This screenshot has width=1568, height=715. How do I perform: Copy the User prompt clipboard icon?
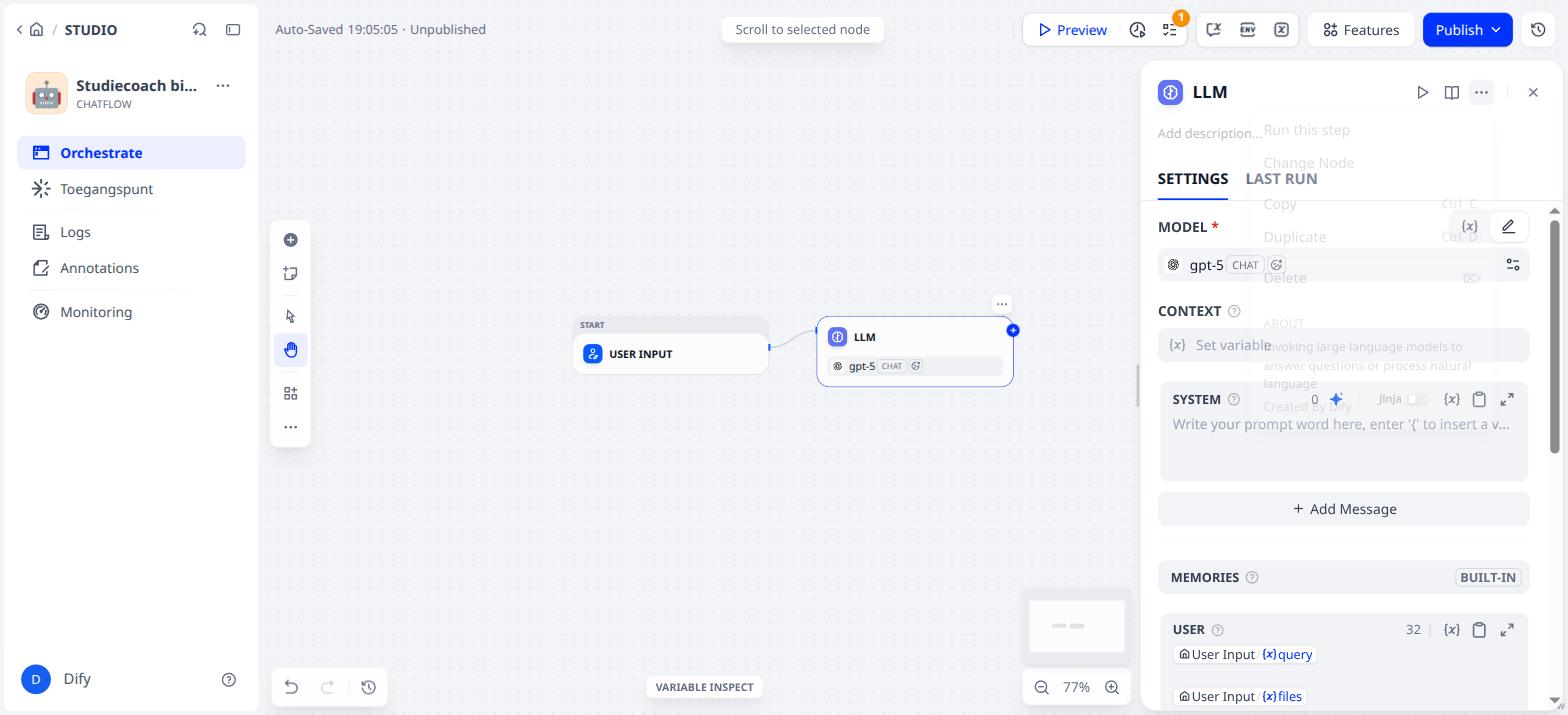[1479, 629]
